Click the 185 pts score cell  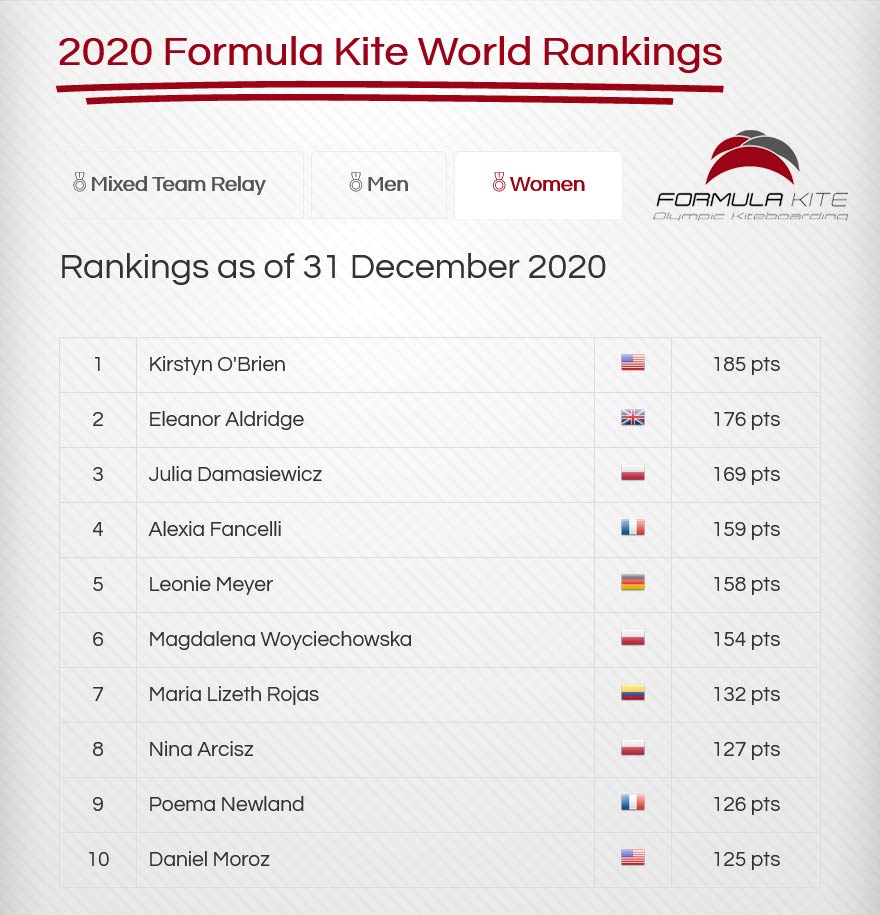coord(746,365)
